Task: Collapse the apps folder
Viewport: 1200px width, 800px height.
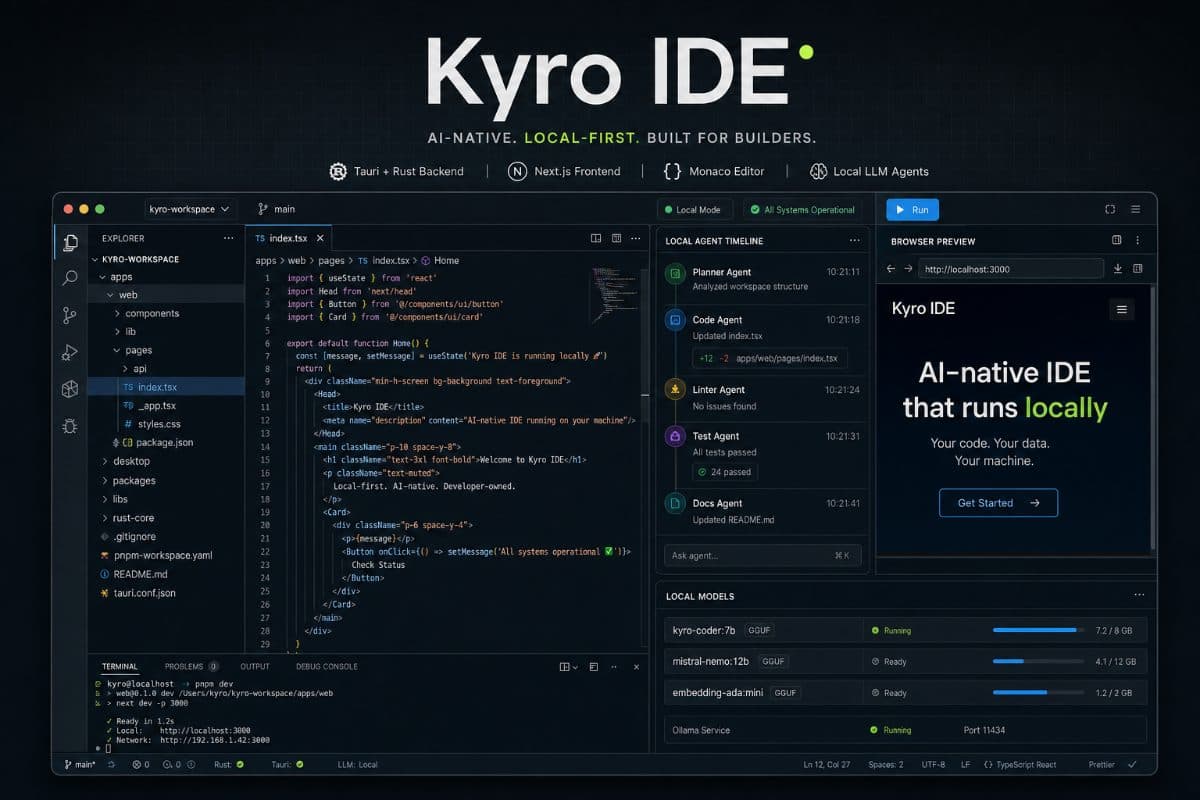Action: (x=101, y=277)
